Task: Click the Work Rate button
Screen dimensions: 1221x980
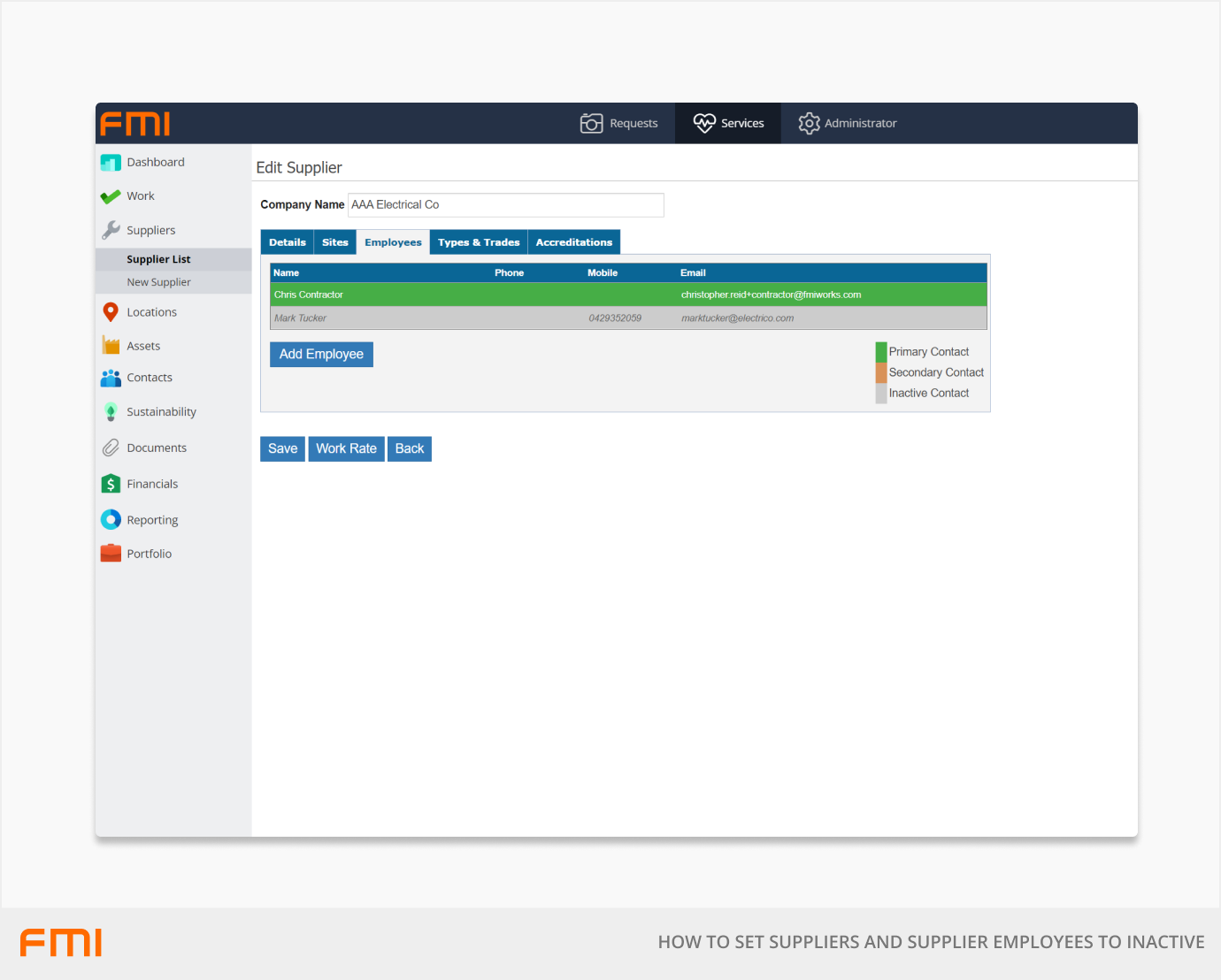Action: [x=346, y=449]
